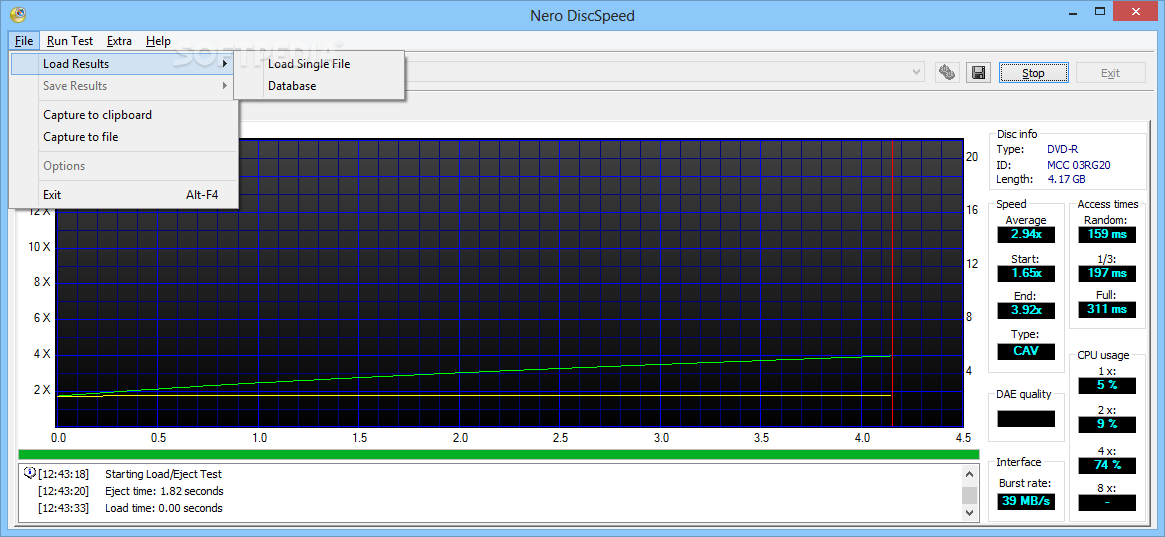Click the log scrollbar thumb
This screenshot has height=537, width=1165.
[969, 495]
